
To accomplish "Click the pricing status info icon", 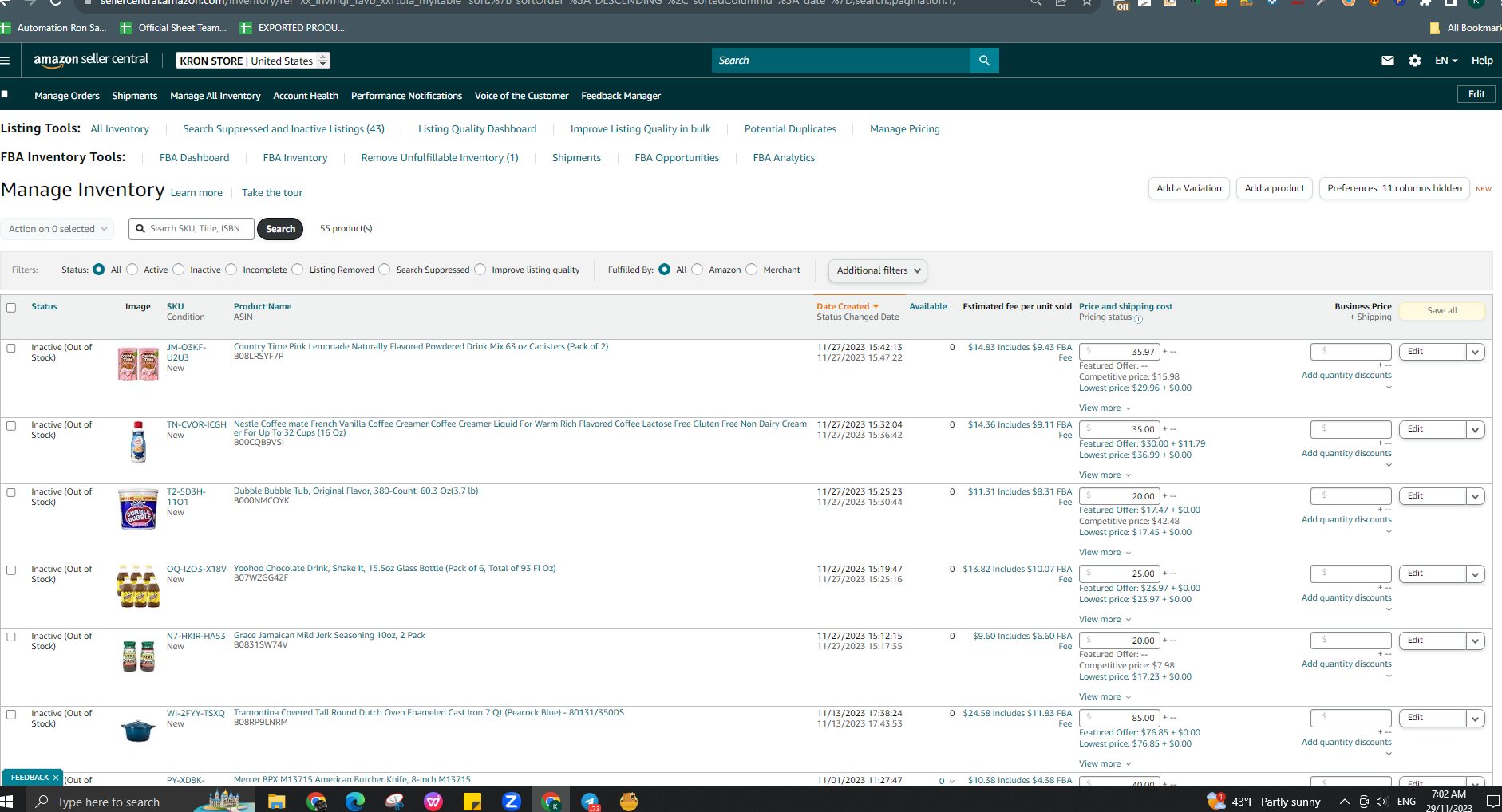I will [x=1139, y=319].
